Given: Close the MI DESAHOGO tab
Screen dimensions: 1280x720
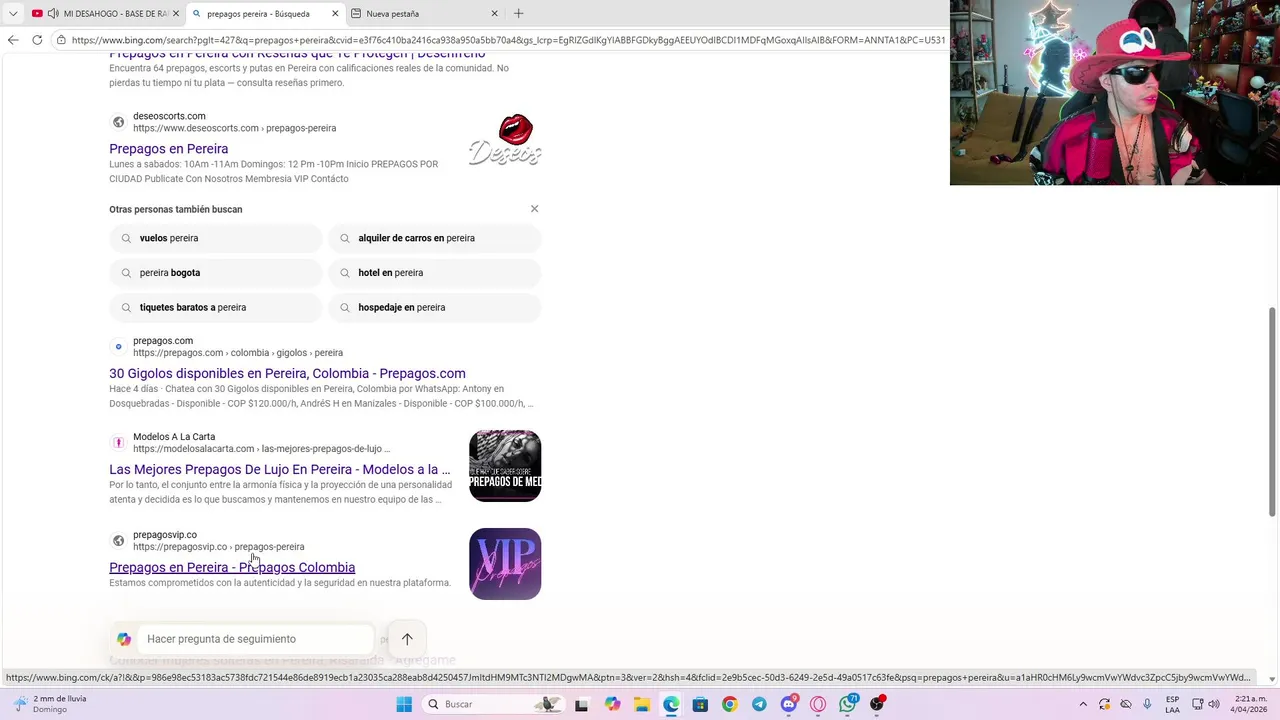Looking at the screenshot, I should 176,13.
